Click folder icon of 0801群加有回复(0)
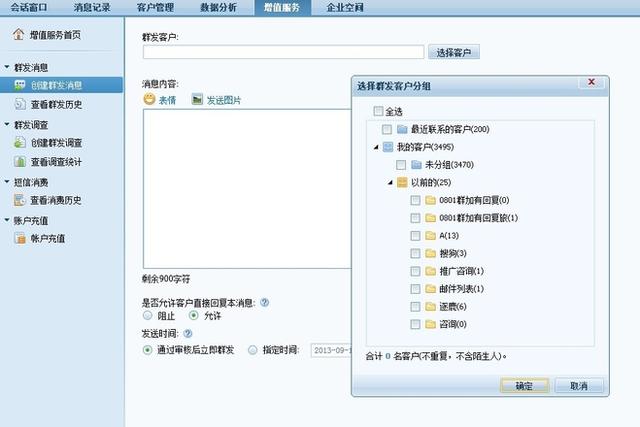 (431, 200)
